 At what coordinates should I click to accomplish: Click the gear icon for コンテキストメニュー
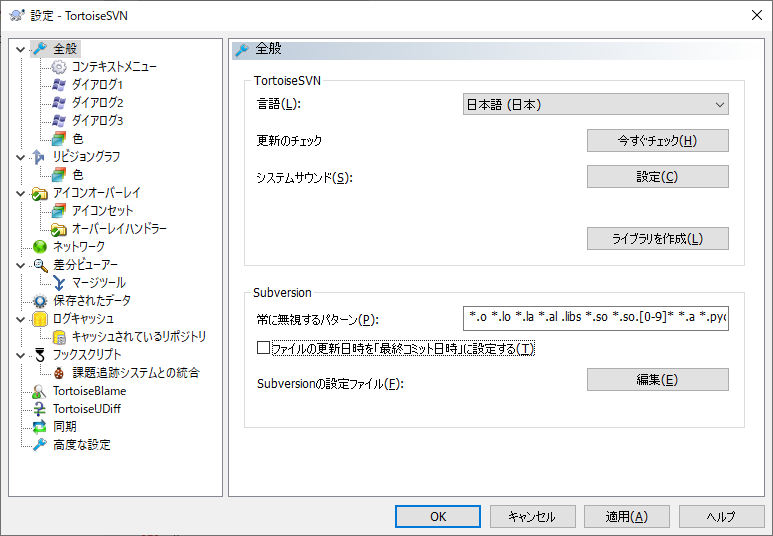pos(59,67)
